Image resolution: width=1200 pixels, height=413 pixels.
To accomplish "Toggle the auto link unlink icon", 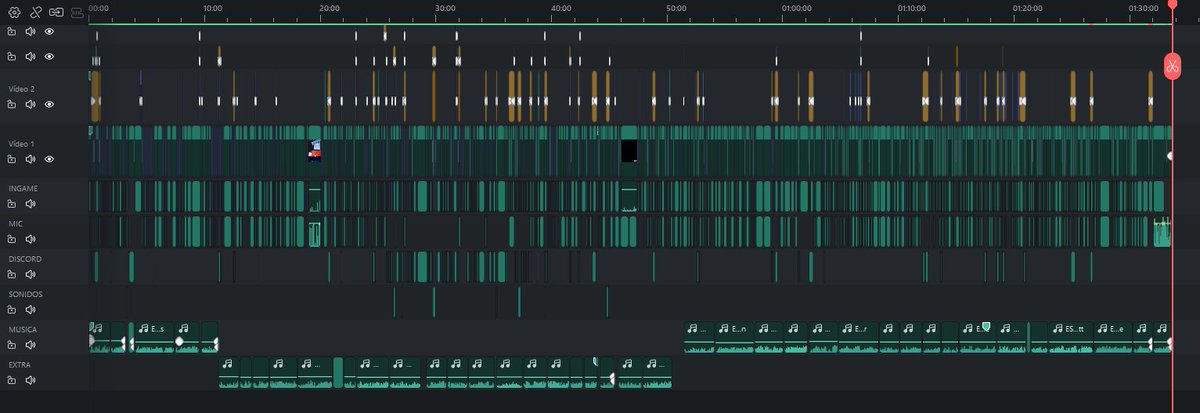I will 35,12.
